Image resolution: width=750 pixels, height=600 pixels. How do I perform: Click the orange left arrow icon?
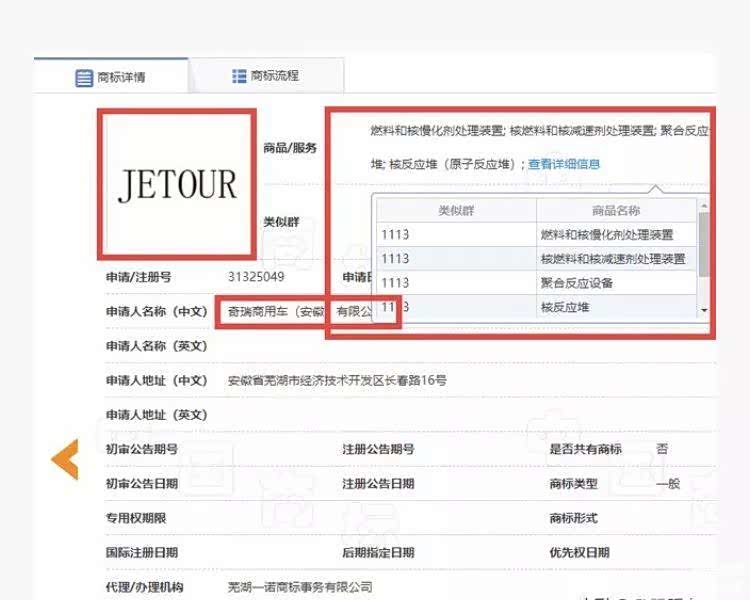click(x=65, y=458)
